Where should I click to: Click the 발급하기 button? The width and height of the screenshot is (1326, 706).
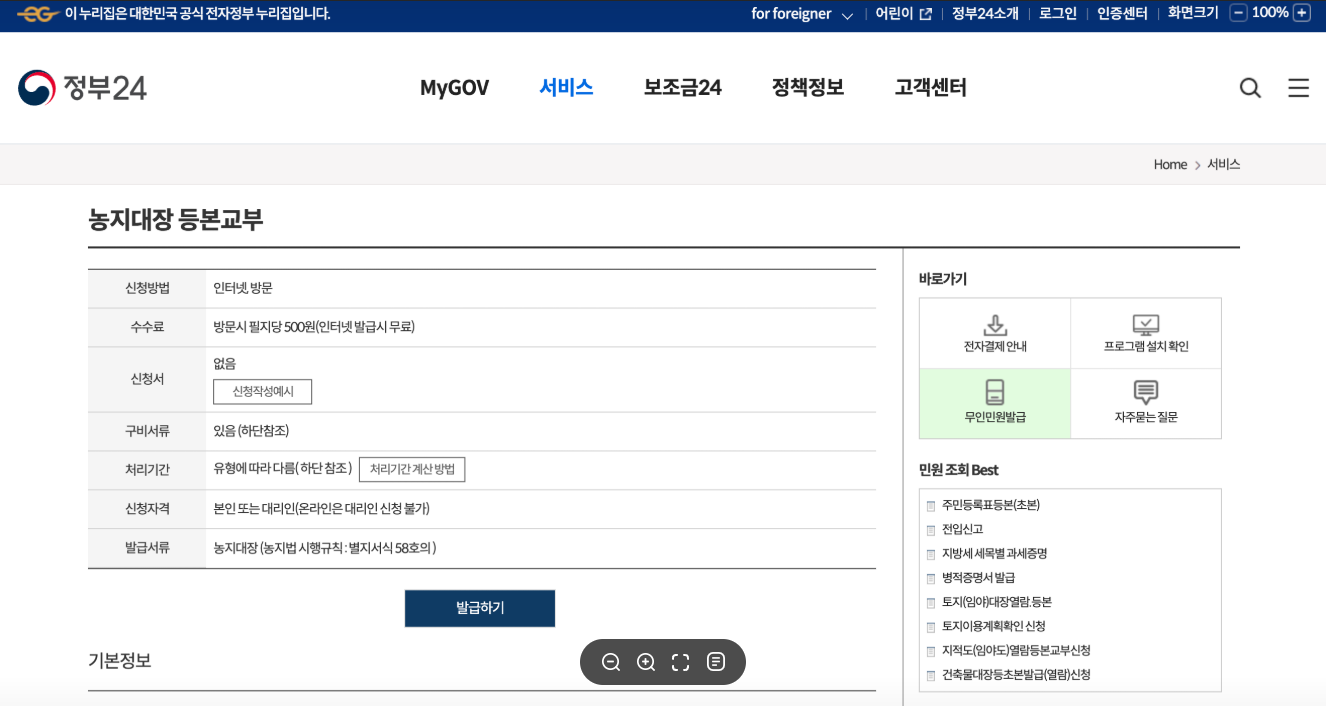[x=479, y=607]
